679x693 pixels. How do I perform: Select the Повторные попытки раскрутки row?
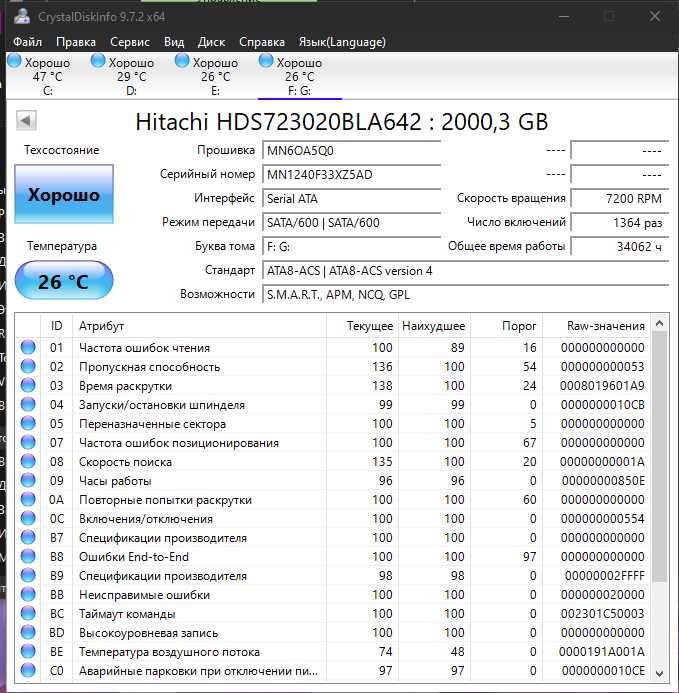[x=333, y=499]
